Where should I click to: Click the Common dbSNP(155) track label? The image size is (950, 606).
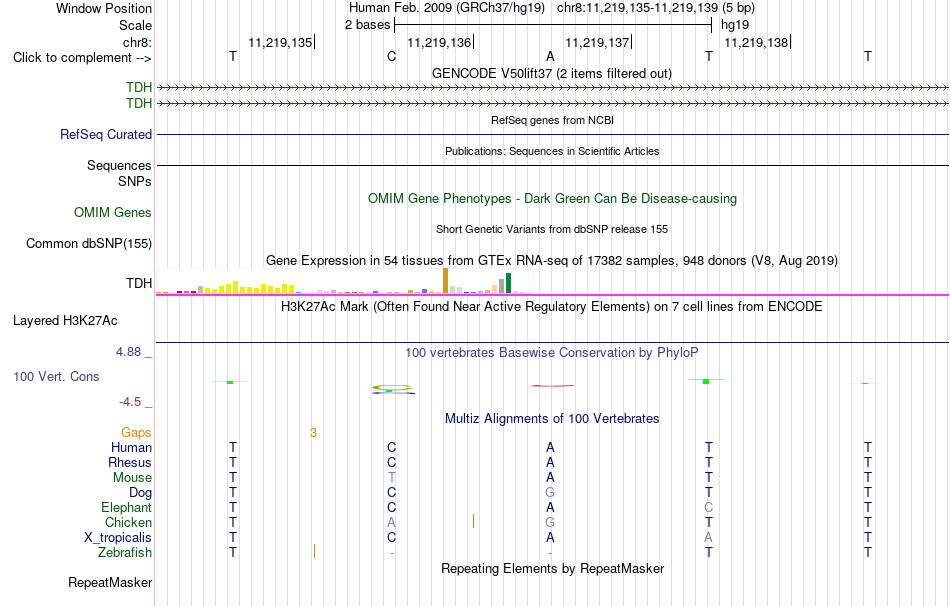coord(89,244)
